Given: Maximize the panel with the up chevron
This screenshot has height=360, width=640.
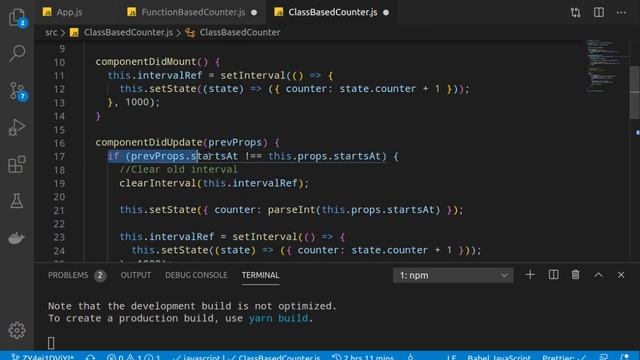Looking at the screenshot, I should click(x=598, y=275).
